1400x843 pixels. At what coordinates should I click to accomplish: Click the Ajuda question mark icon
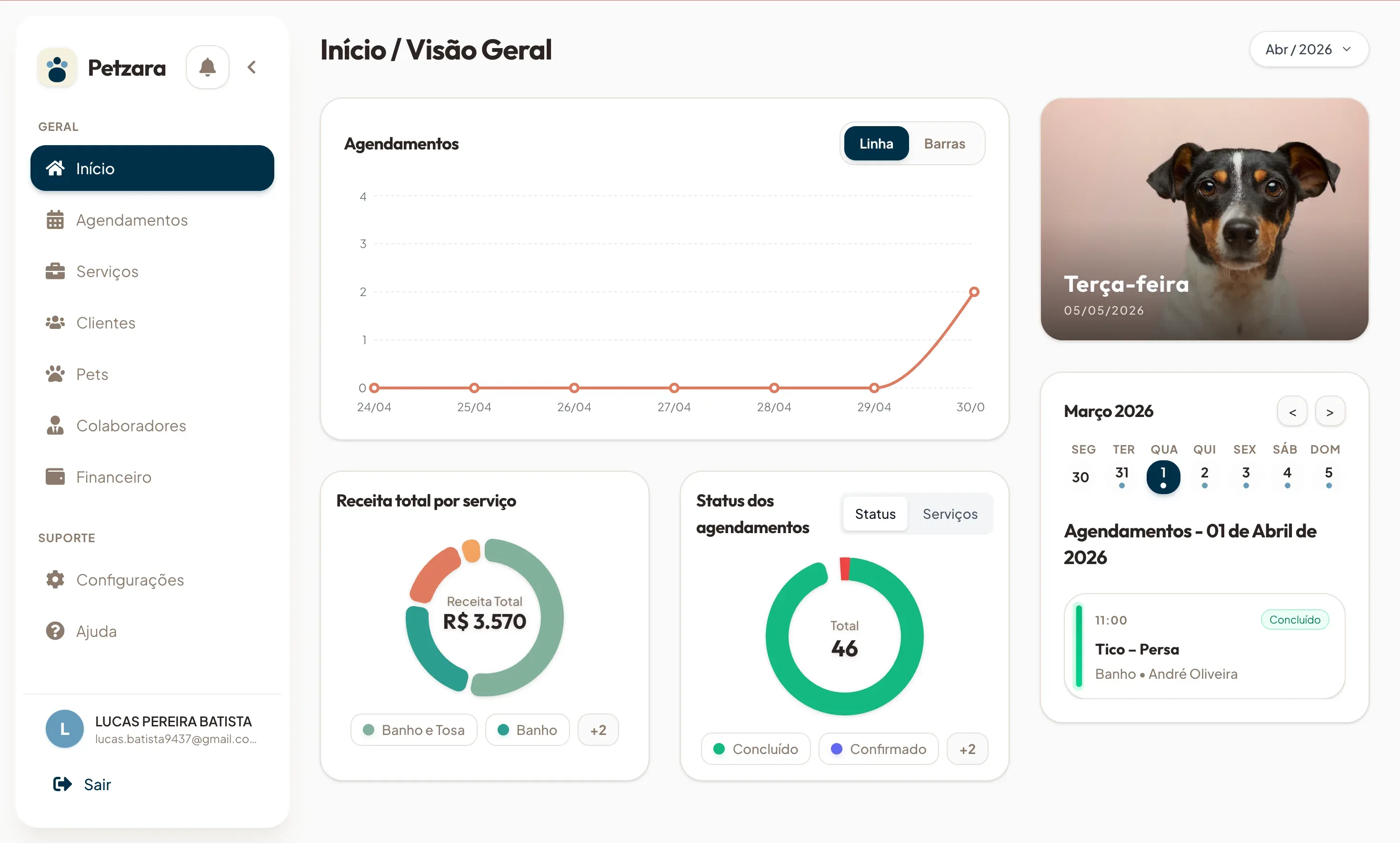(x=55, y=631)
